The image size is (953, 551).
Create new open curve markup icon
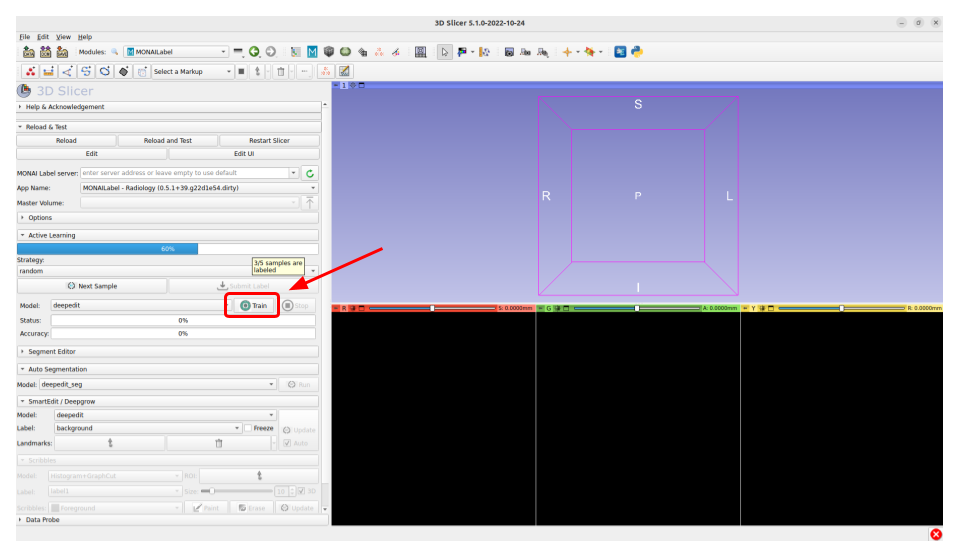86,72
